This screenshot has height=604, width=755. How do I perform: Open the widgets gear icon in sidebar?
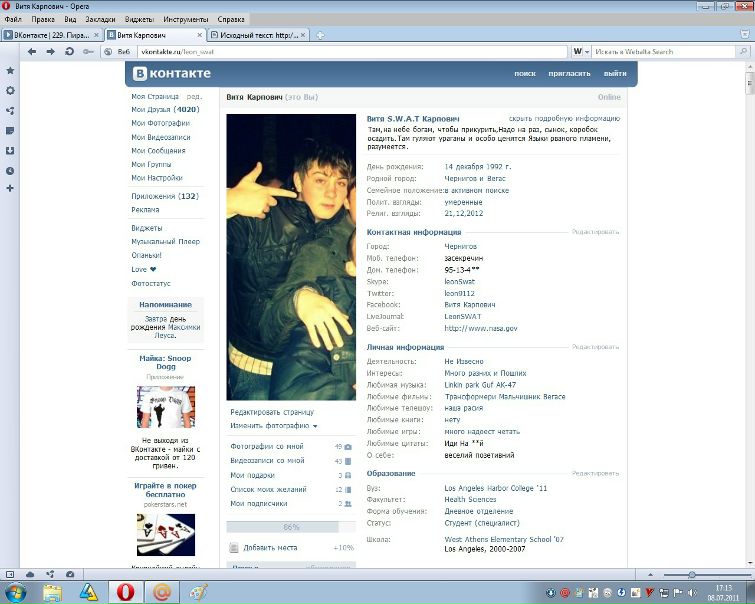click(x=10, y=91)
